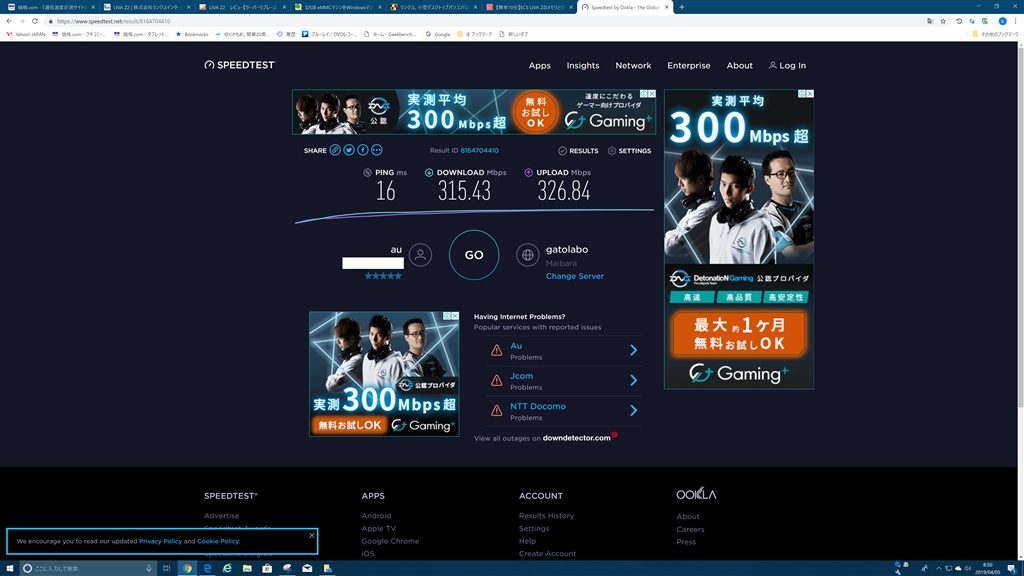1024x576 pixels.
Task: Go back to the previous page
Action: [9, 21]
